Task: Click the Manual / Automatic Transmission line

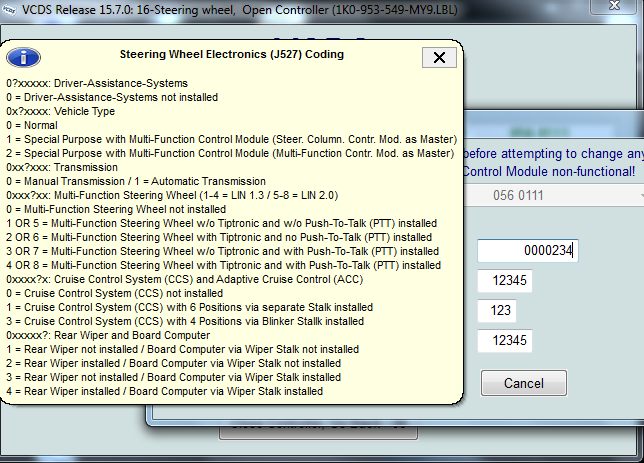Action: click(136, 181)
